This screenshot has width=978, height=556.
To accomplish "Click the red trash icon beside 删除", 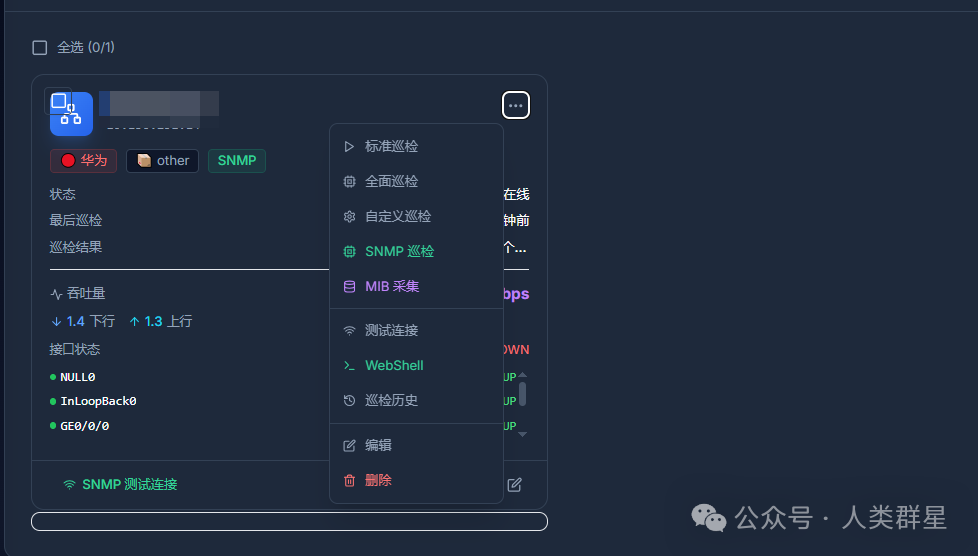I will pos(349,480).
